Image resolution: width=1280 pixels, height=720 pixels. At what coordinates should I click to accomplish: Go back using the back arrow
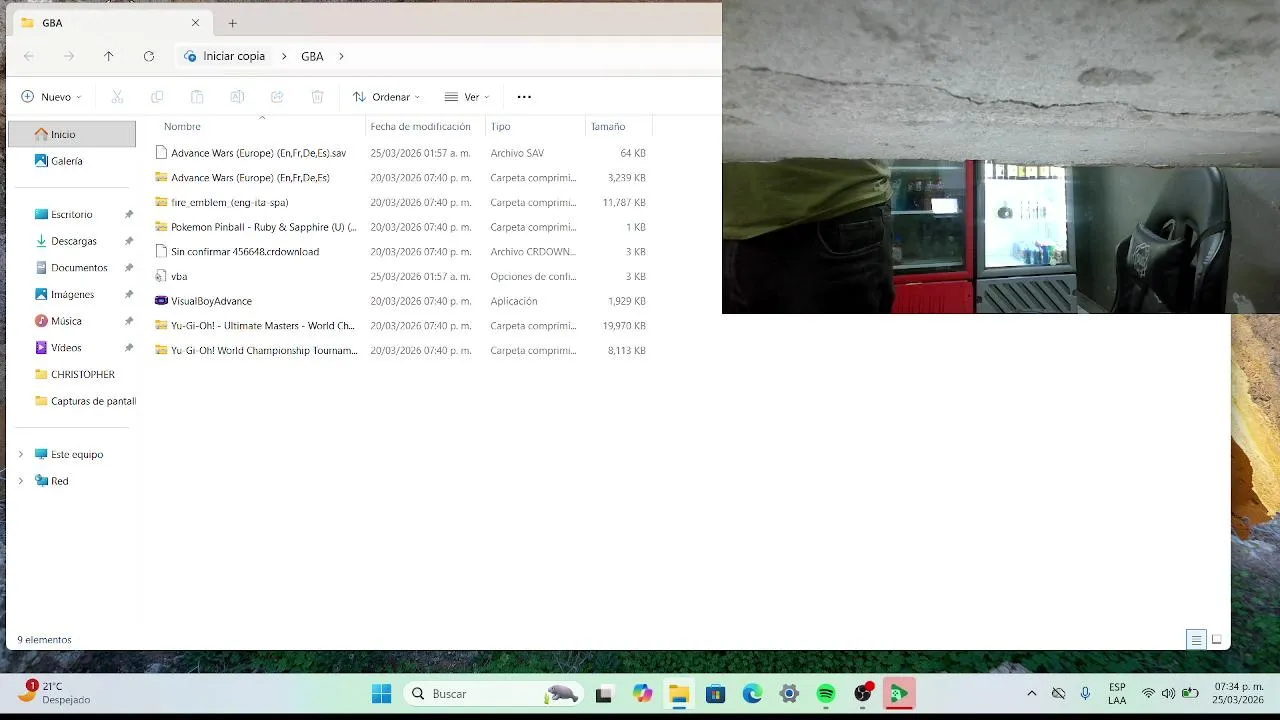pyautogui.click(x=29, y=56)
